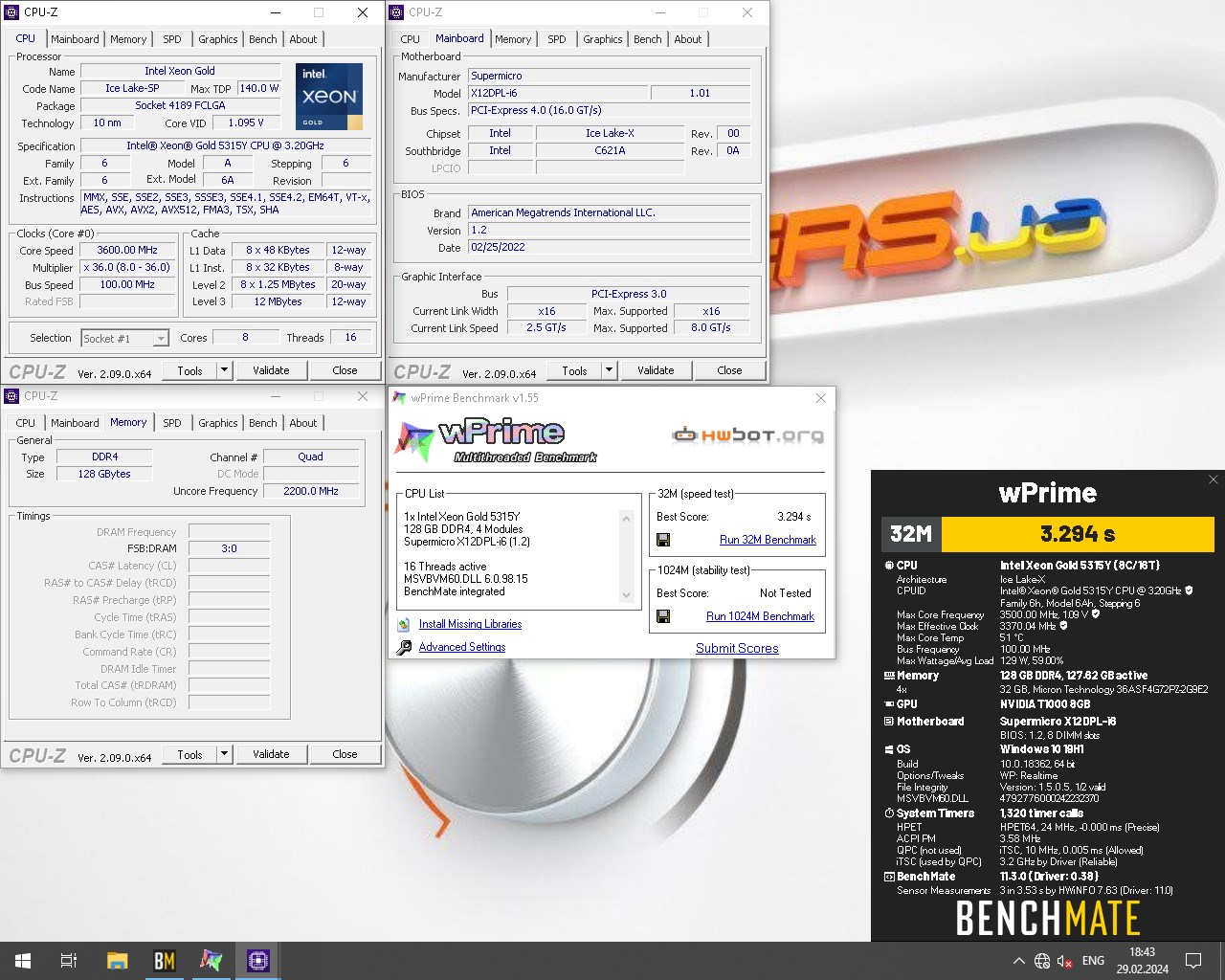The height and width of the screenshot is (980, 1225).
Task: Open the Socket #1 selection dropdown
Action: [x=161, y=338]
